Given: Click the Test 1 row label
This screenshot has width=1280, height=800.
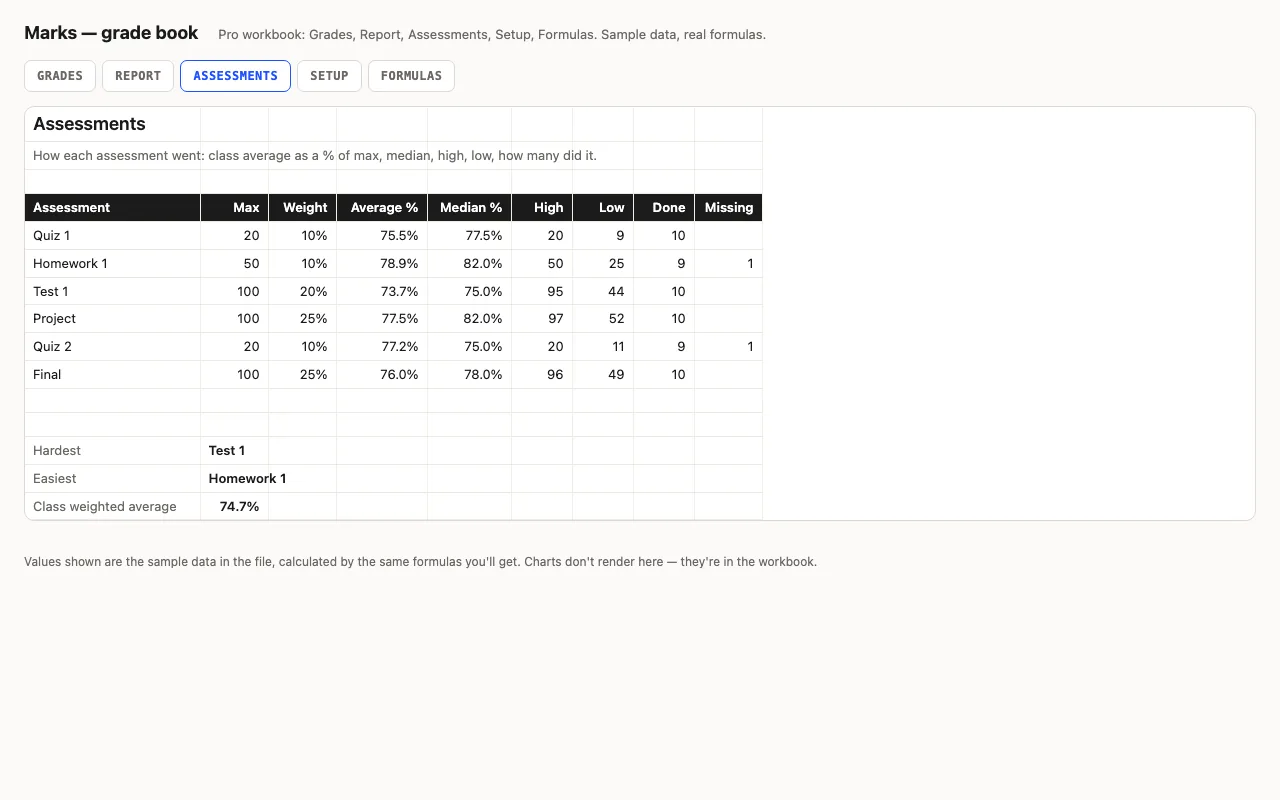Looking at the screenshot, I should pos(113,292).
